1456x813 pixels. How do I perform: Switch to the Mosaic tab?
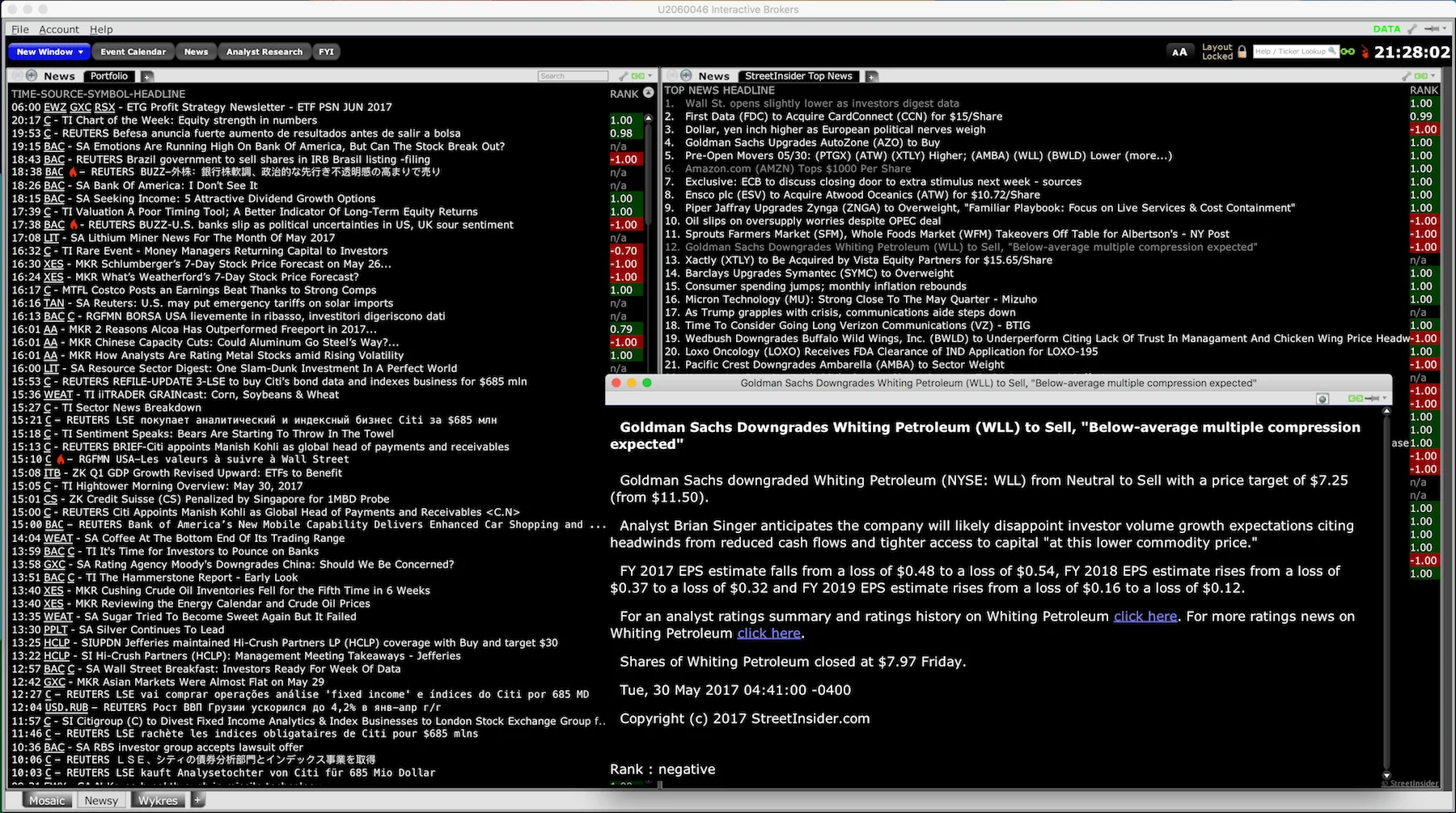point(47,800)
